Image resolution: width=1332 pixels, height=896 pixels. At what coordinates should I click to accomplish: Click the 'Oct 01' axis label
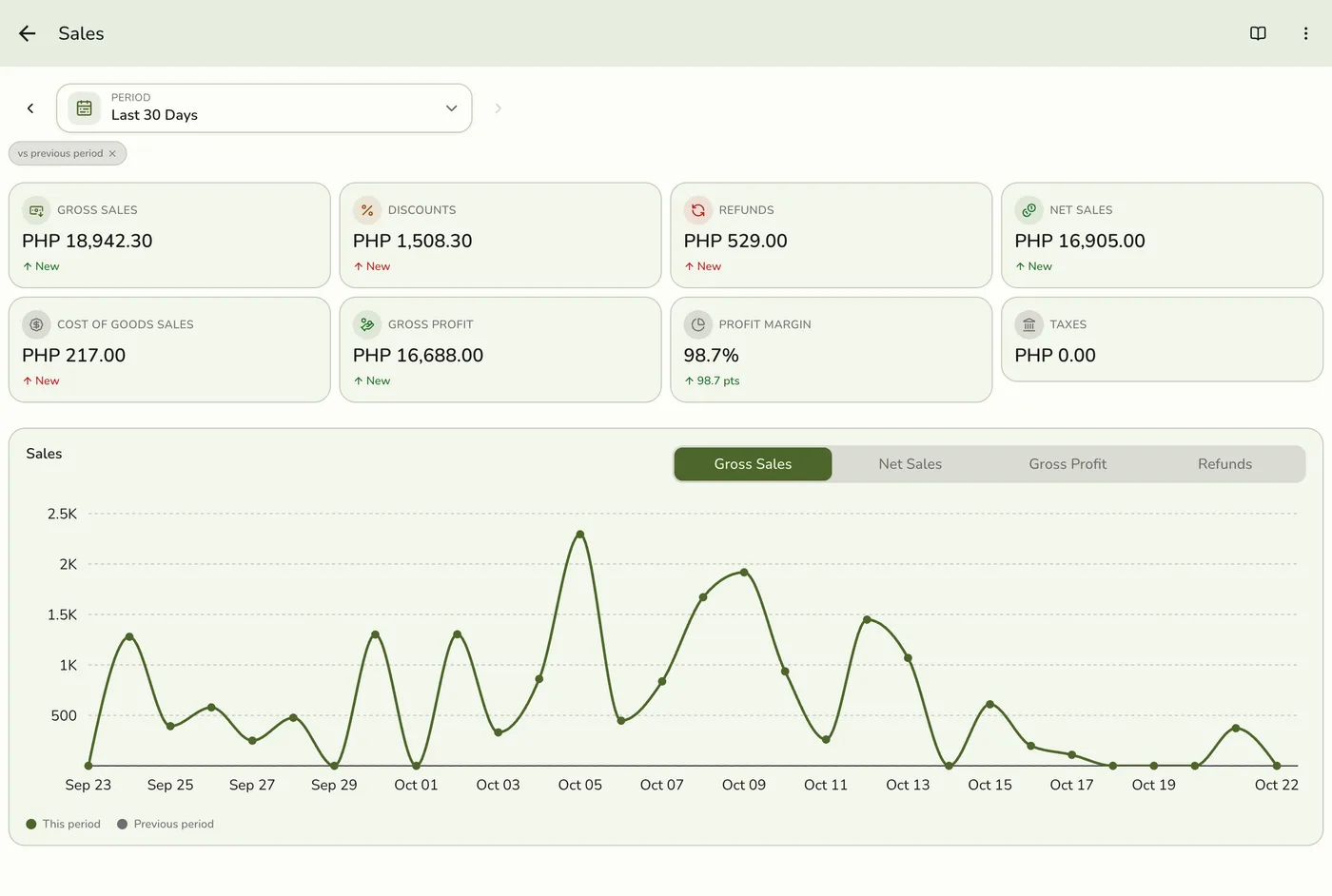pyautogui.click(x=416, y=785)
